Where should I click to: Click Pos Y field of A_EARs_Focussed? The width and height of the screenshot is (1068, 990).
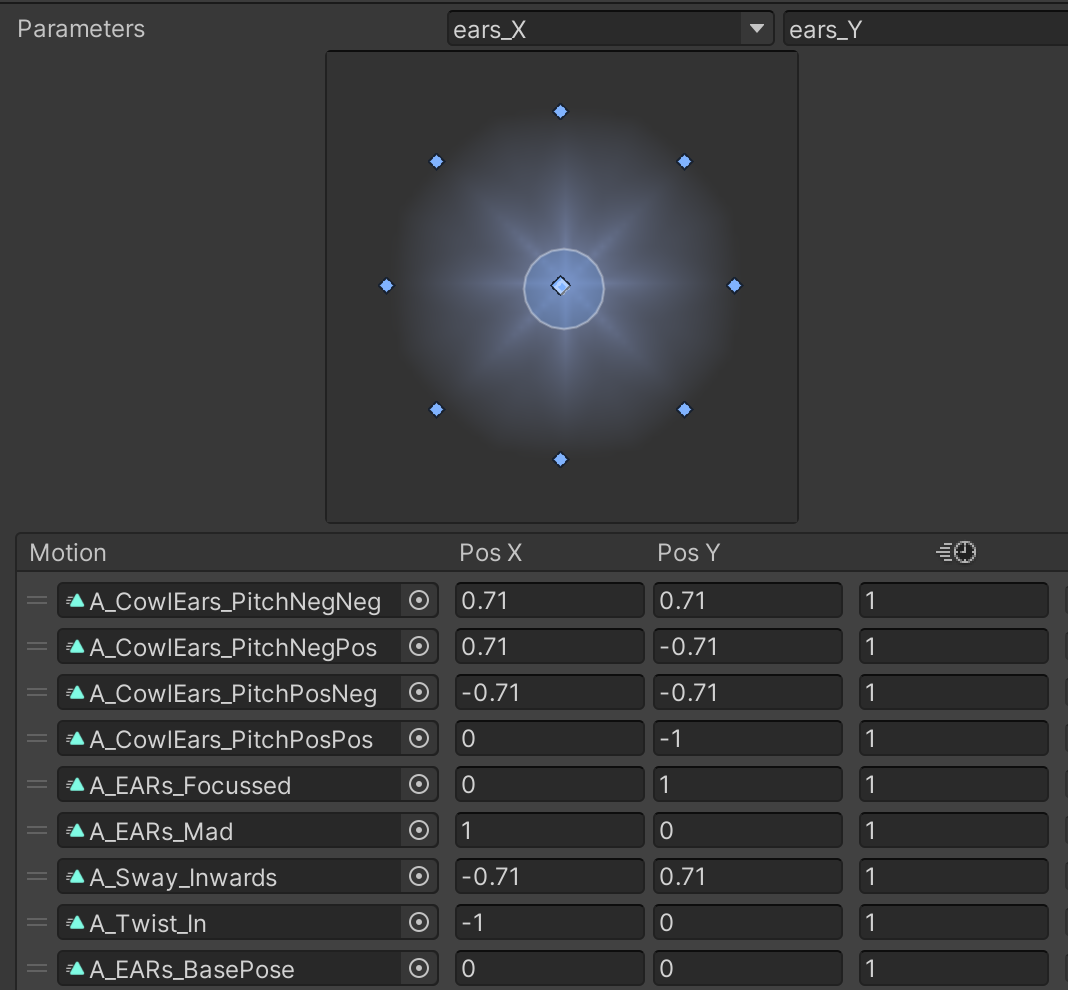747,785
